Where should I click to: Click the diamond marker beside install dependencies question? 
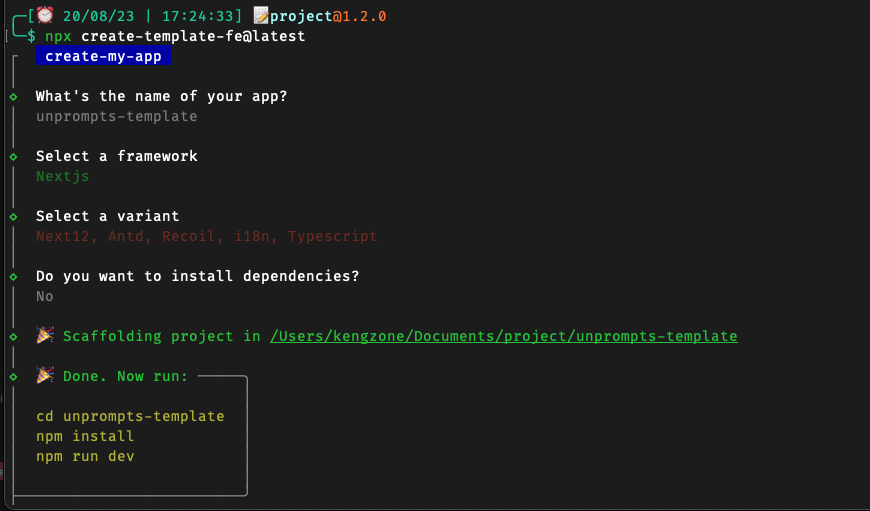pyautogui.click(x=13, y=276)
